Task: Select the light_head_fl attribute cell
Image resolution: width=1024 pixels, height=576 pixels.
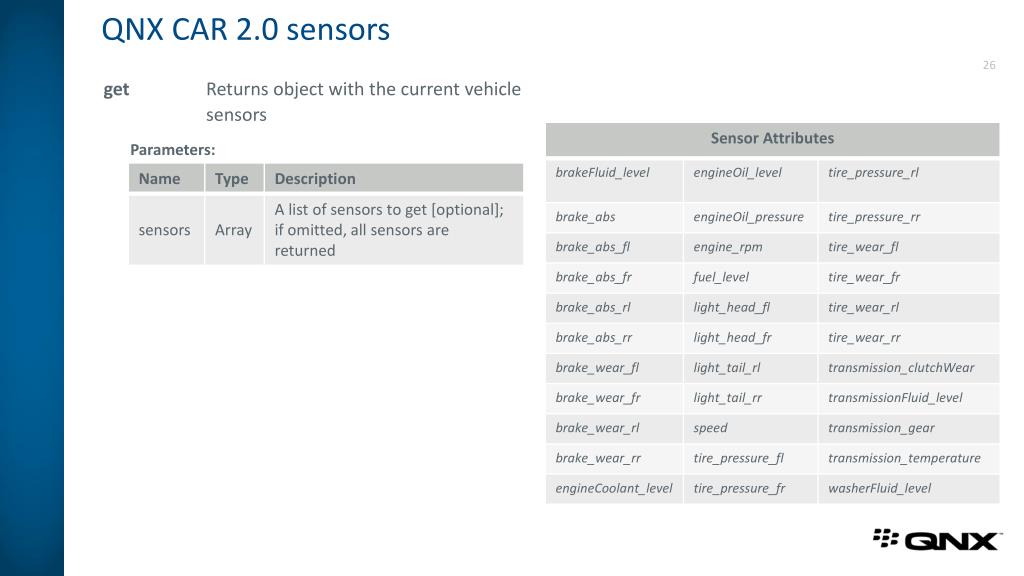Action: coord(750,307)
